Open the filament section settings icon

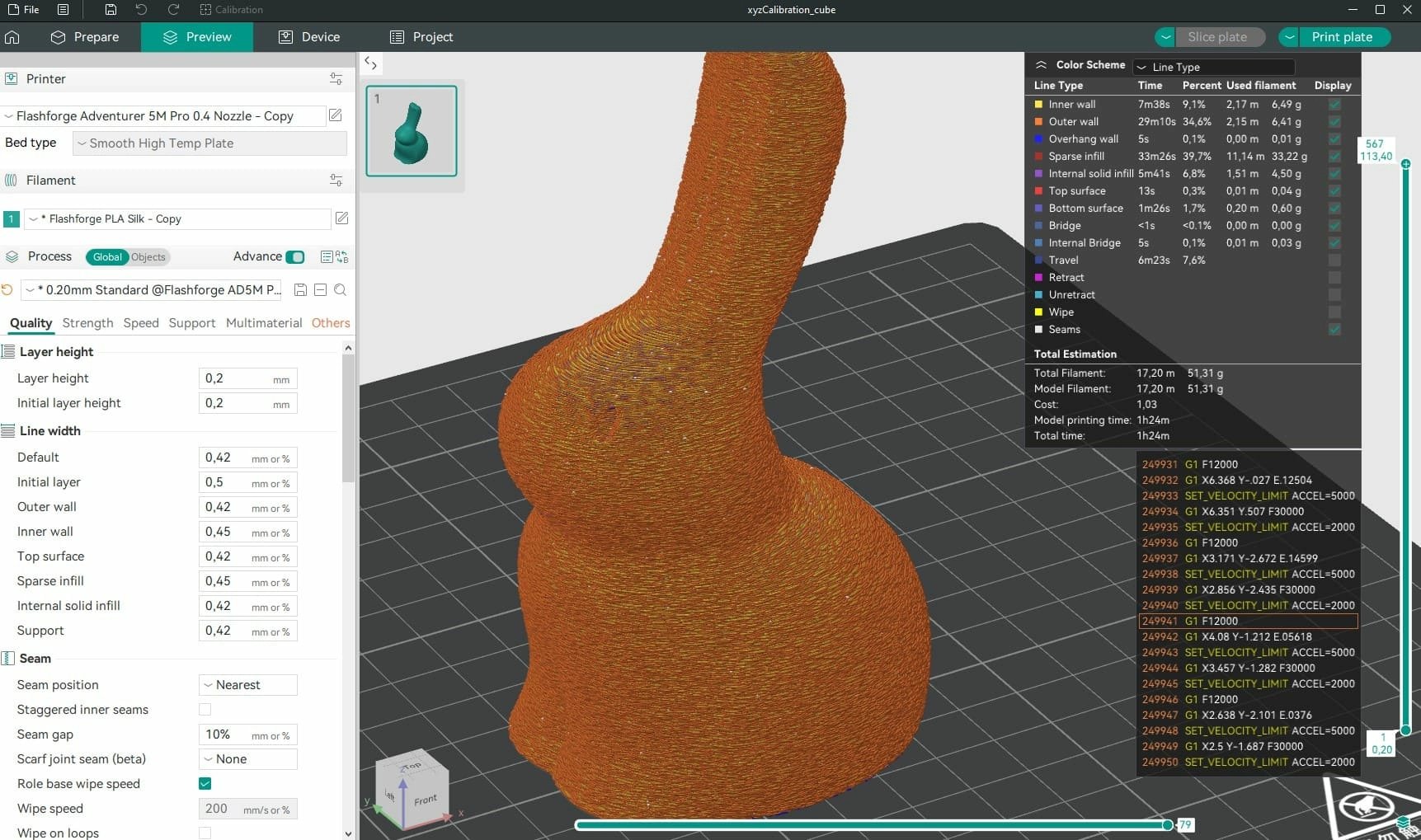click(x=336, y=180)
